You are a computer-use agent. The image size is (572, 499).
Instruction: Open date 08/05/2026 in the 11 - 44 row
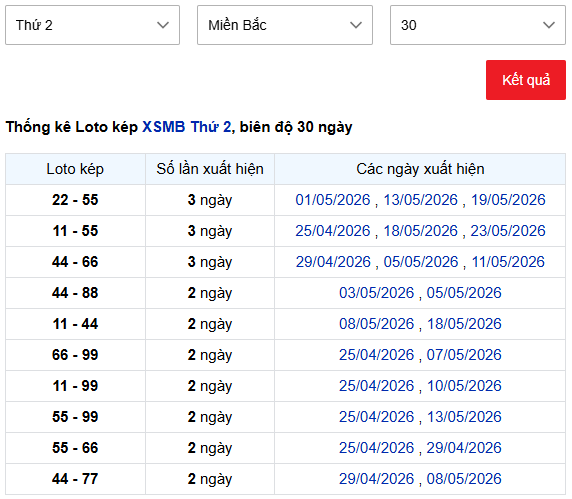[376, 324]
